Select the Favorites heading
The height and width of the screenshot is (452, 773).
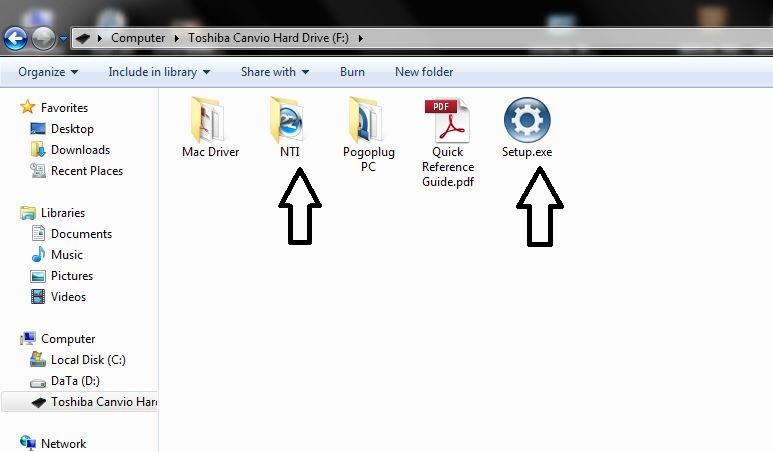(65, 107)
